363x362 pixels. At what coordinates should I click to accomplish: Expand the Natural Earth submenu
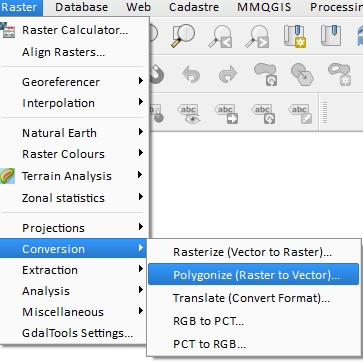(75, 133)
